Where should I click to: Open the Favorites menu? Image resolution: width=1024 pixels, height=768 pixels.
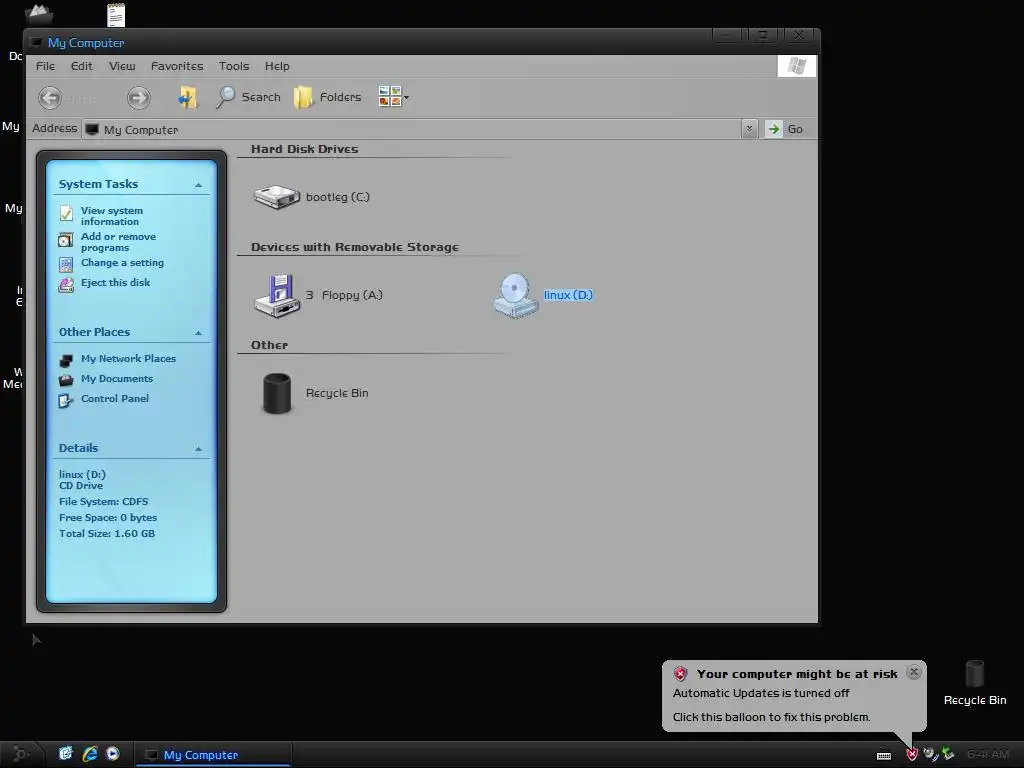177,66
